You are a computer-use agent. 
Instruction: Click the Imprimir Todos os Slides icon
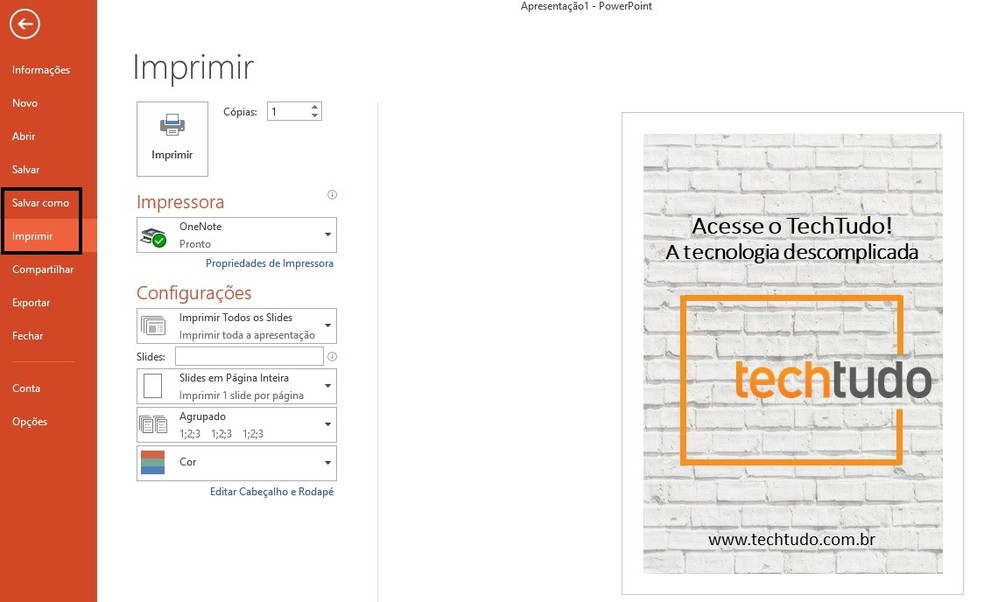153,326
